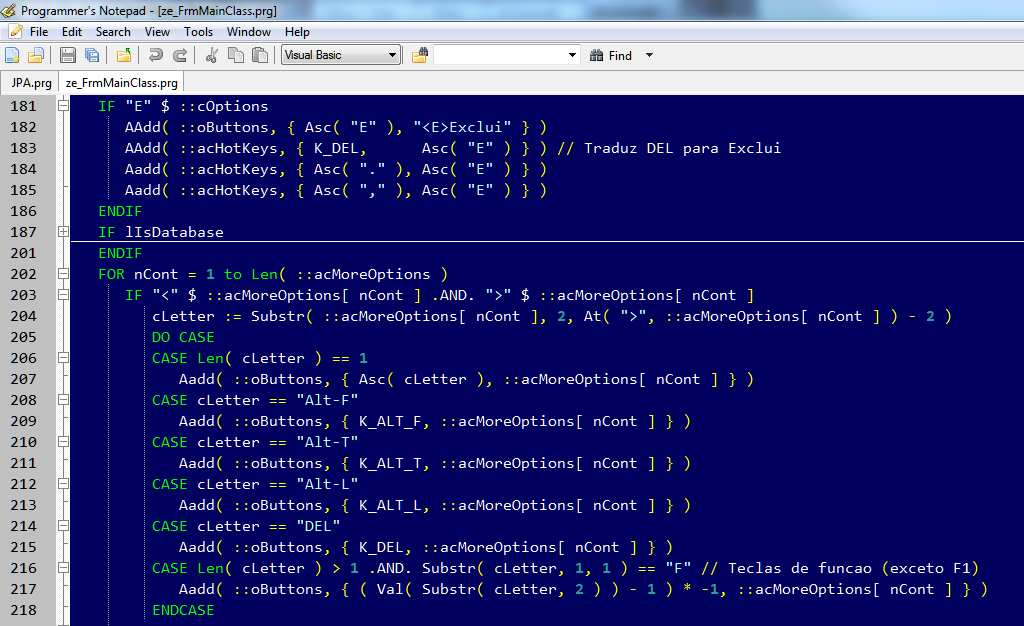The image size is (1024, 626).
Task: Click the string "DEL" on line 214
Action: click(x=318, y=526)
